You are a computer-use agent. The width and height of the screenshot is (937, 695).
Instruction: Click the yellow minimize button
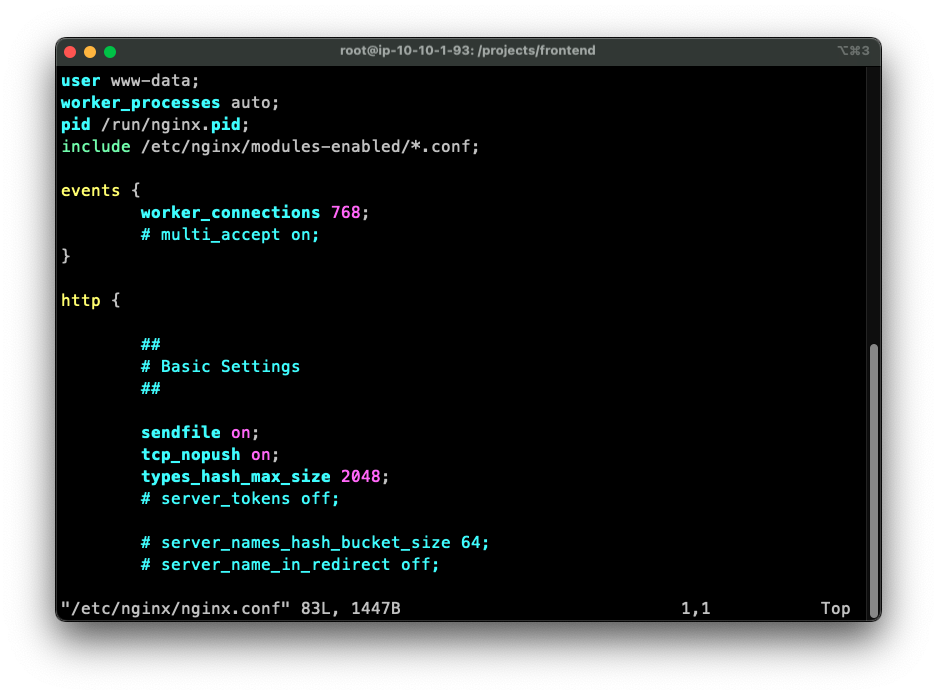coord(88,50)
